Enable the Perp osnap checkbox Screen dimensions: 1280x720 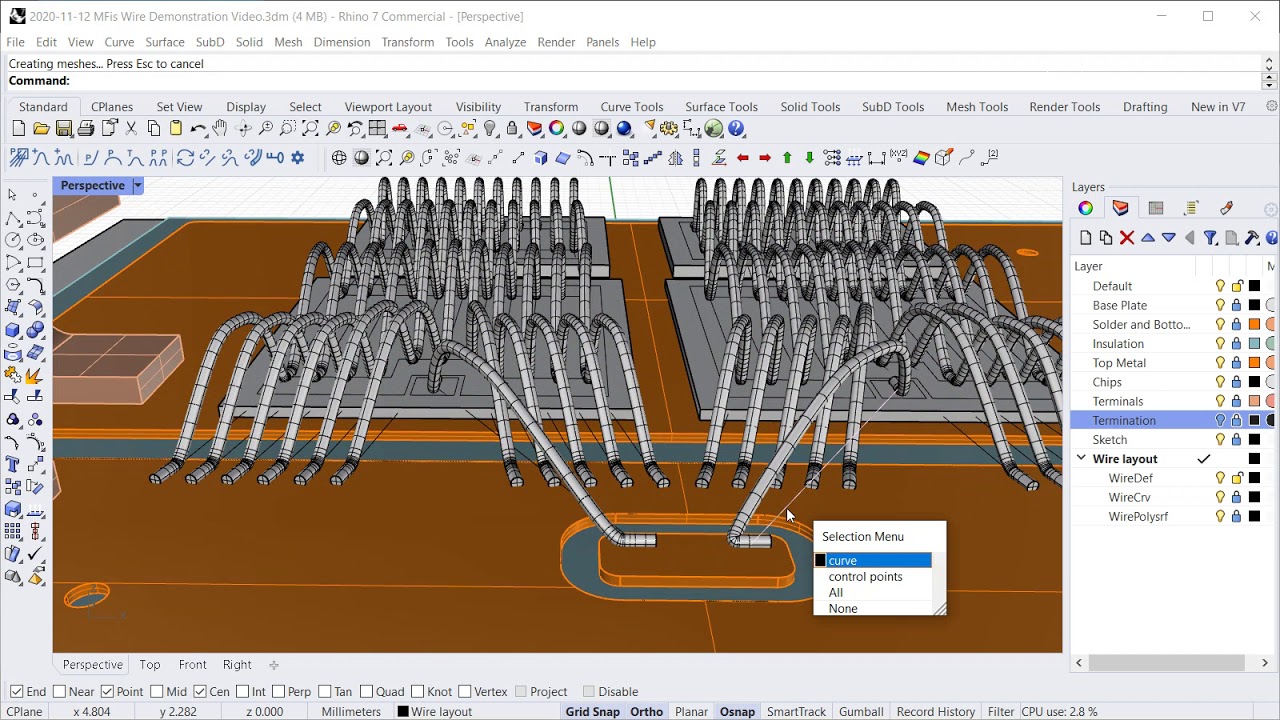pyautogui.click(x=277, y=691)
